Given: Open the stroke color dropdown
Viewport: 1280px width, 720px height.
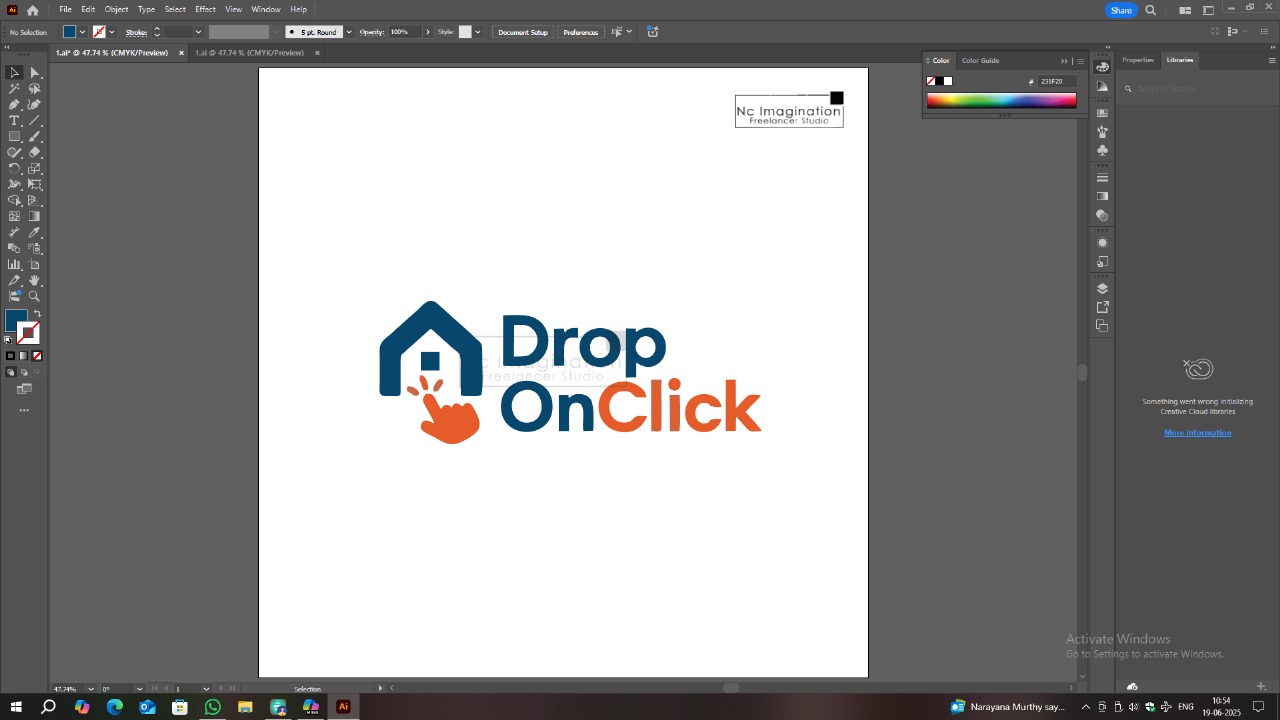Looking at the screenshot, I should point(111,32).
